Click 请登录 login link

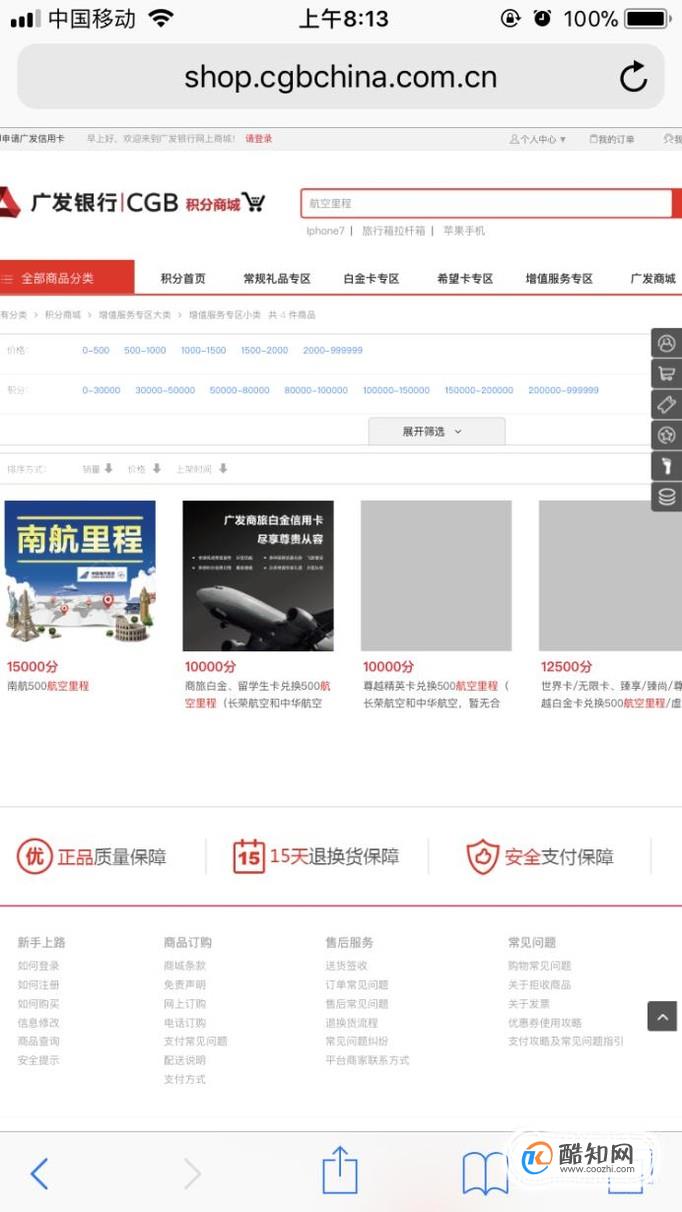259,139
